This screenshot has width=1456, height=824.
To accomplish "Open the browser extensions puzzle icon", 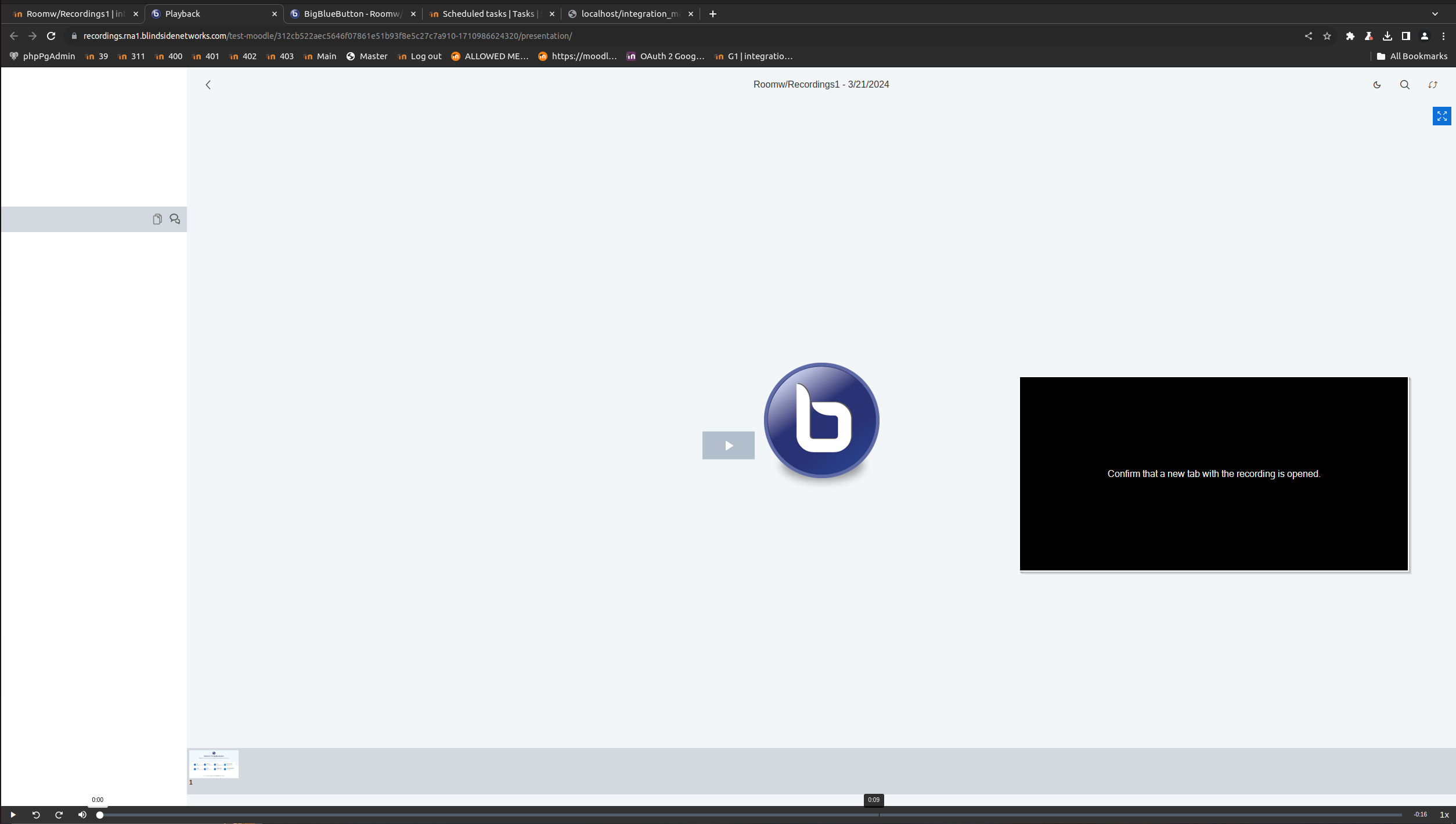I will coord(1350,36).
